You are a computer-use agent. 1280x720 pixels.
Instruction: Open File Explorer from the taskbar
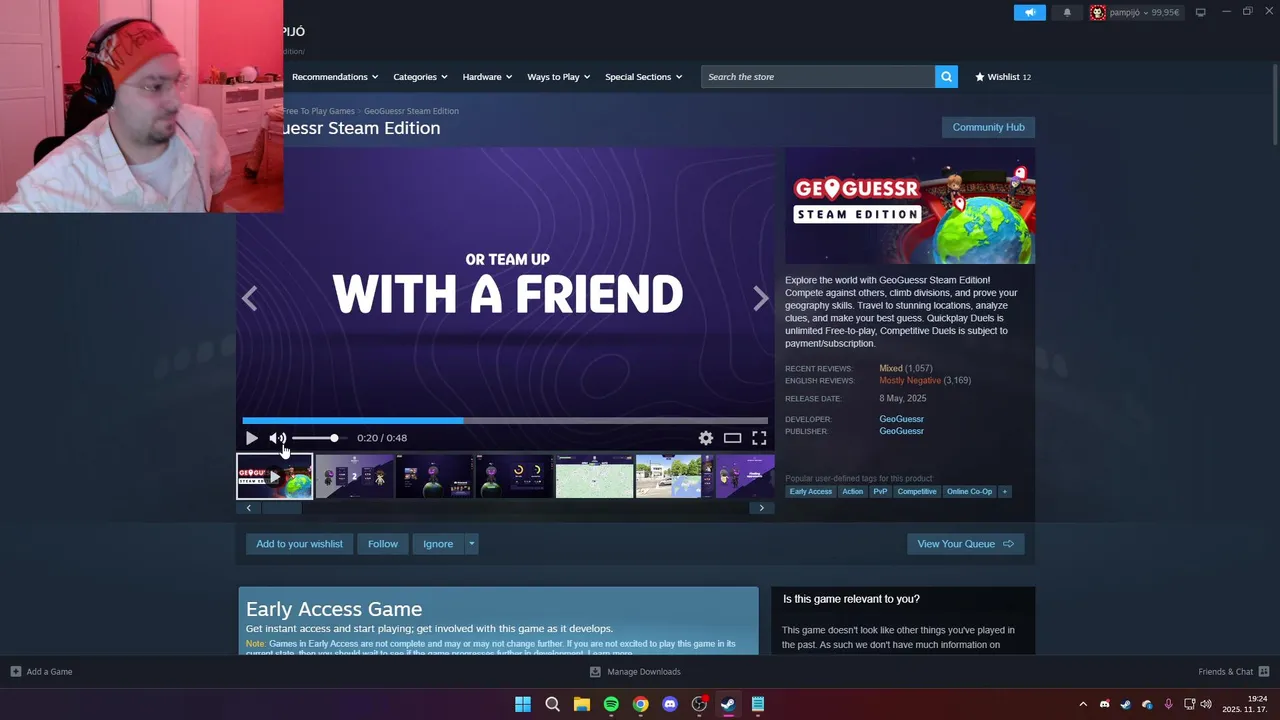(x=581, y=704)
